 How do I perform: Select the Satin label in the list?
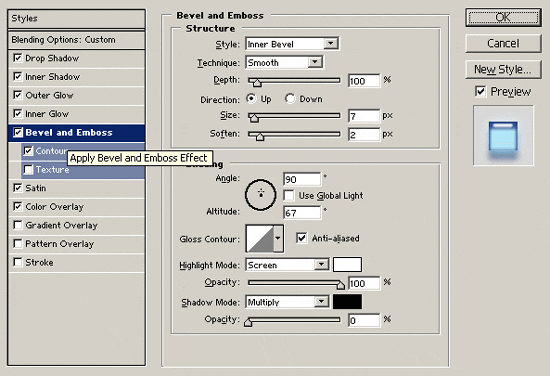(36, 188)
